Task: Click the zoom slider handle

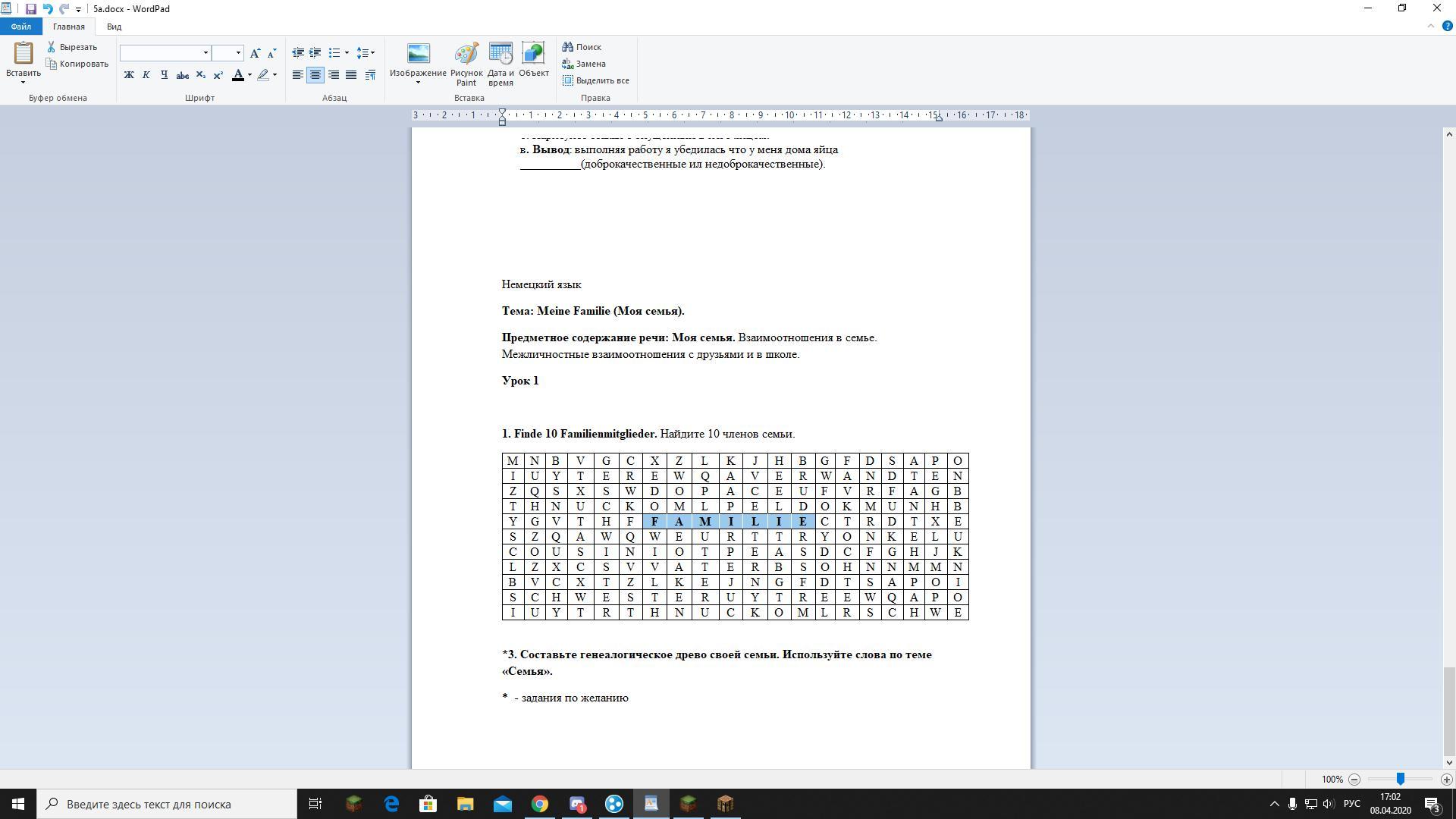Action: click(1400, 779)
